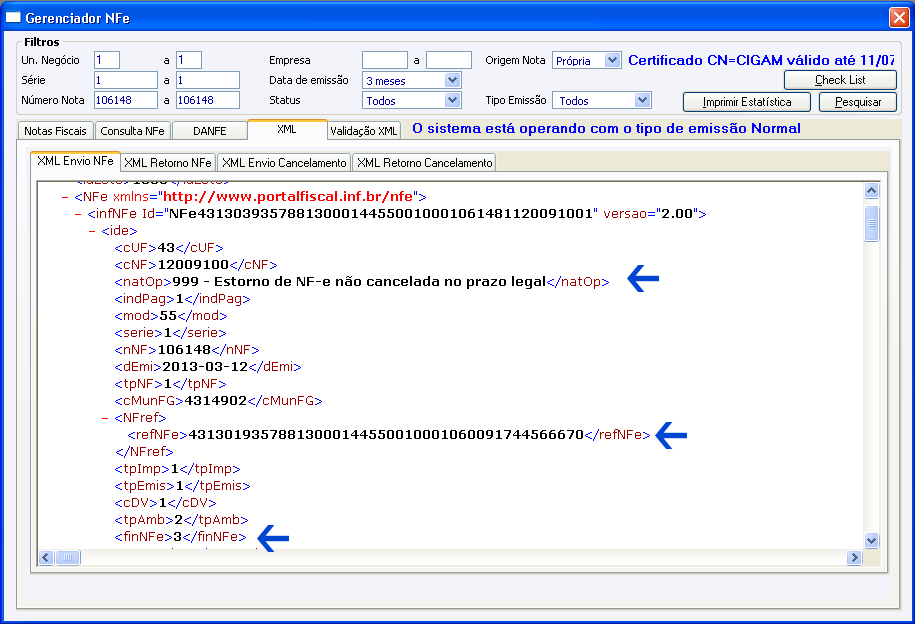Click the vertical scrollbar up arrow
The width and height of the screenshot is (915, 624).
click(871, 190)
